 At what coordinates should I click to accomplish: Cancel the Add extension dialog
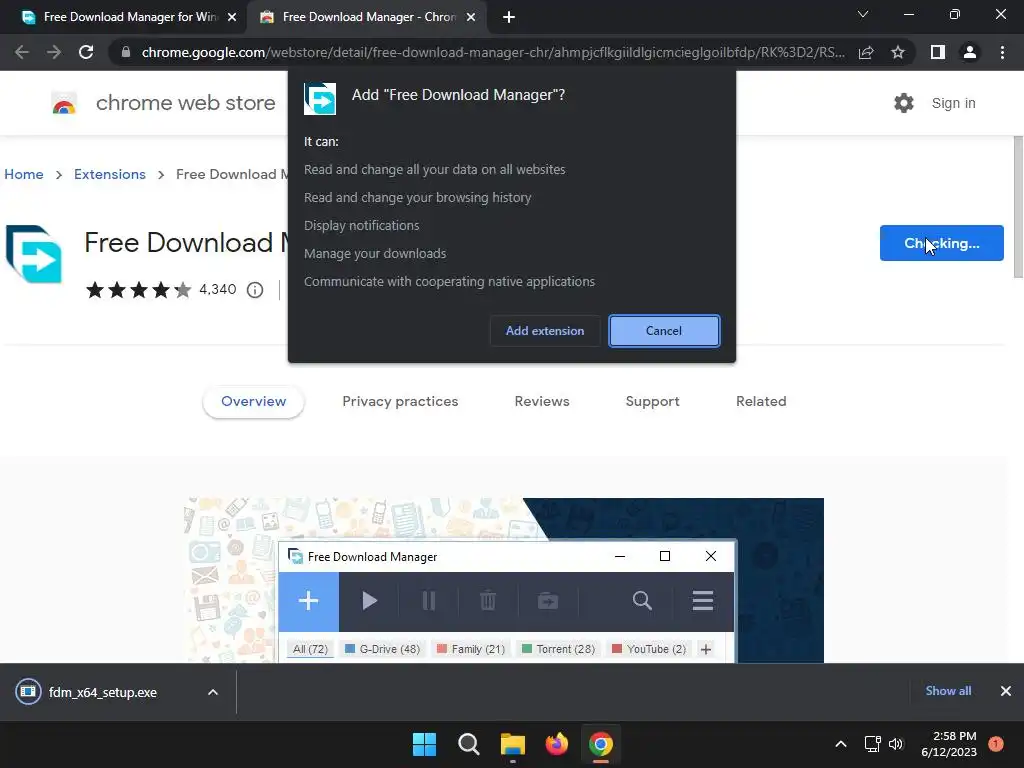[x=664, y=330]
